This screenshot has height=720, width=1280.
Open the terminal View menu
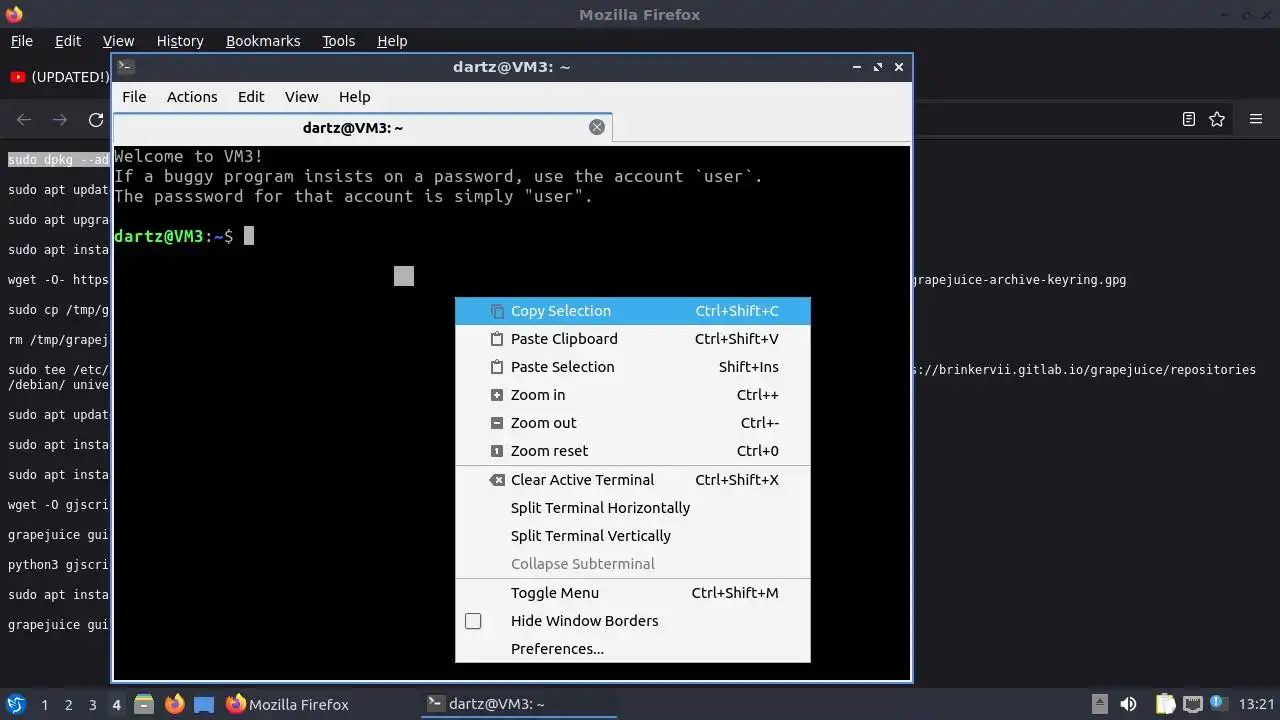point(301,97)
